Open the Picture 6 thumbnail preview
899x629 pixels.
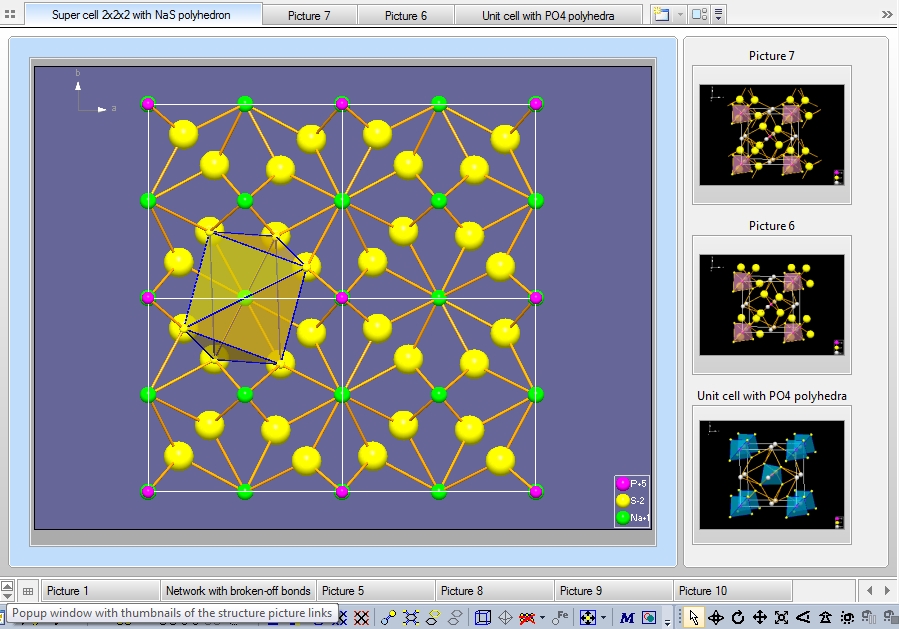pos(771,303)
